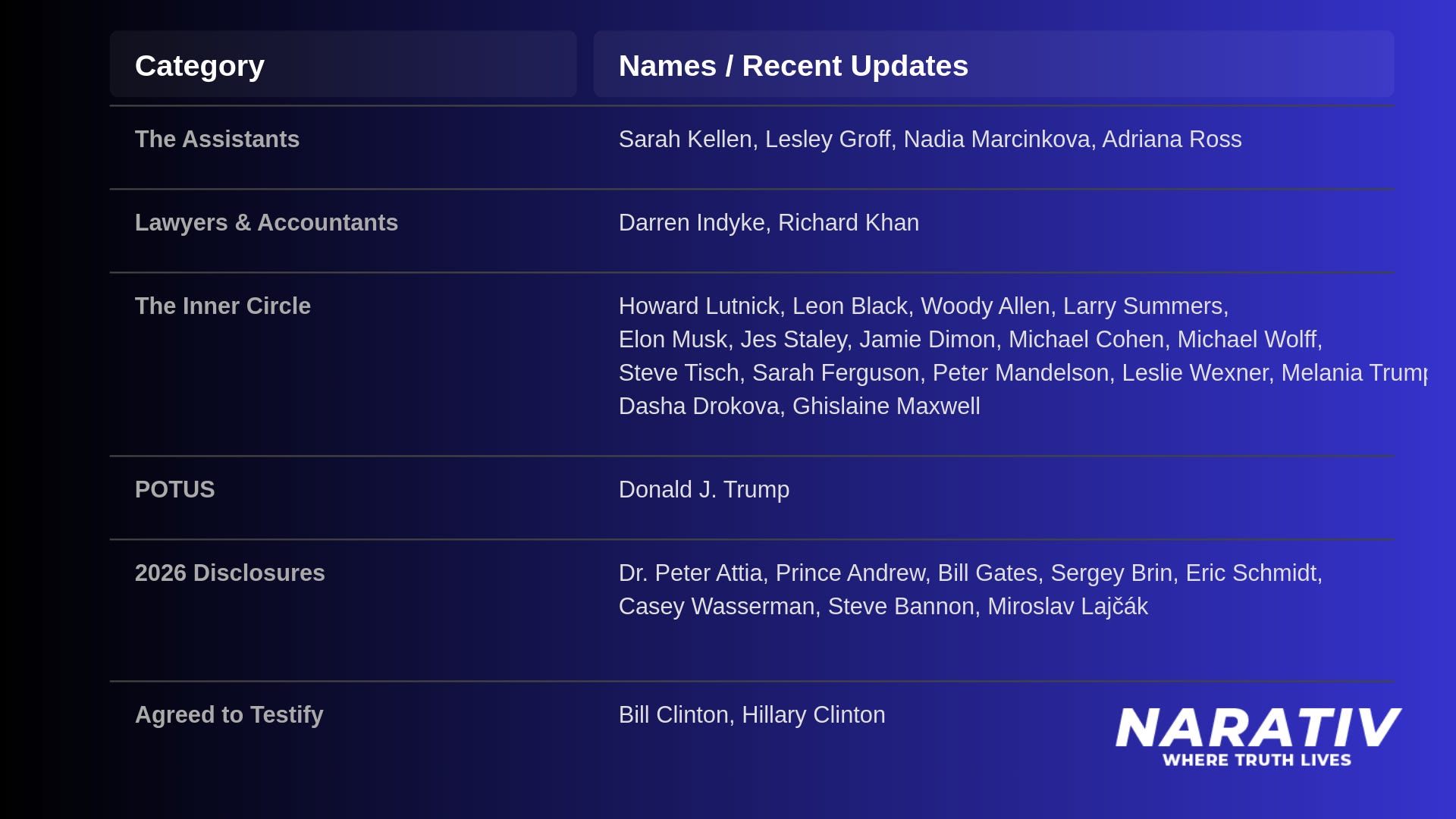Image resolution: width=1456 pixels, height=819 pixels.
Task: Click the line starting Howard Lutnick
Action: tap(923, 306)
